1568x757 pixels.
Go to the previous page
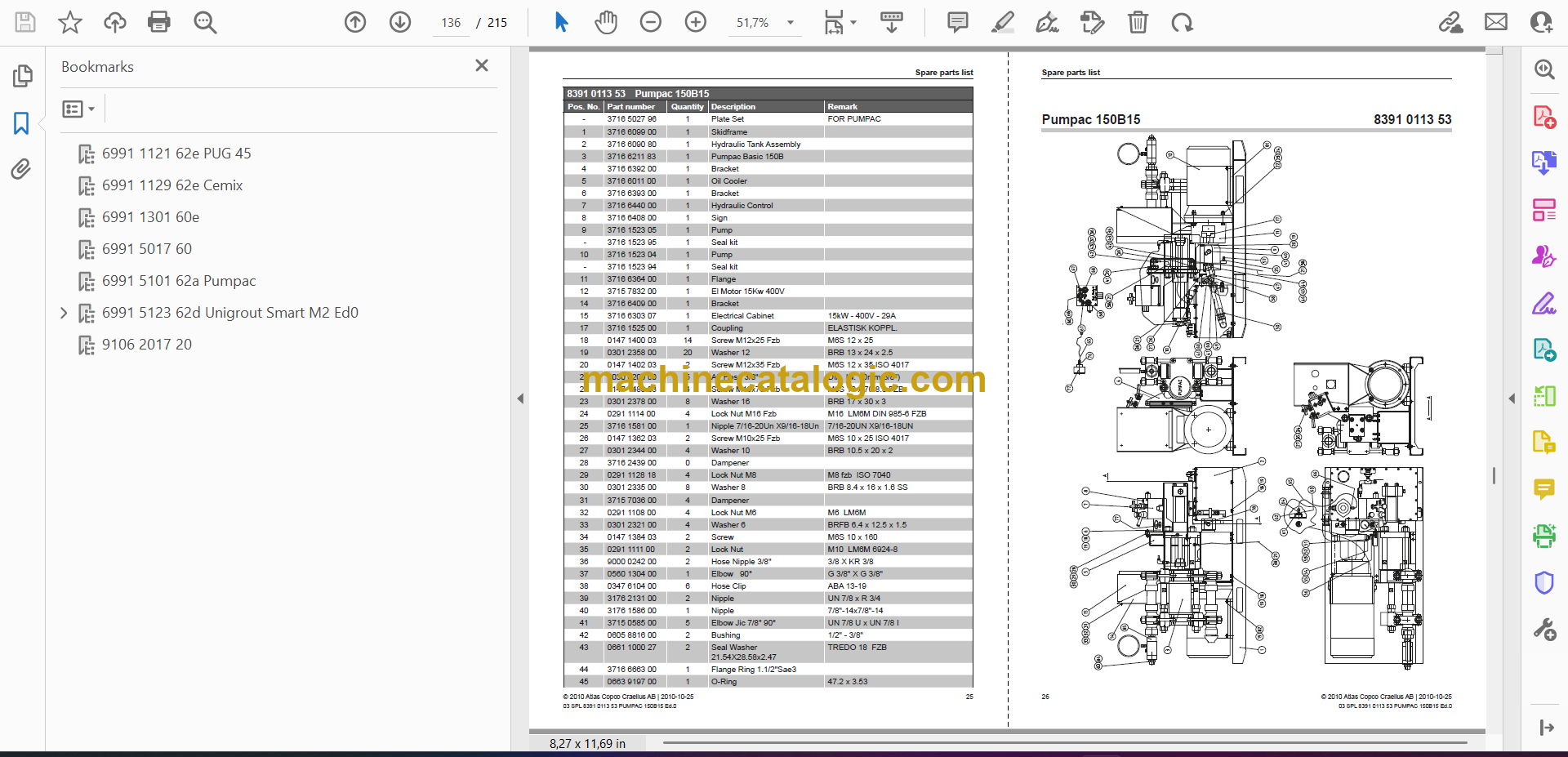[x=355, y=22]
